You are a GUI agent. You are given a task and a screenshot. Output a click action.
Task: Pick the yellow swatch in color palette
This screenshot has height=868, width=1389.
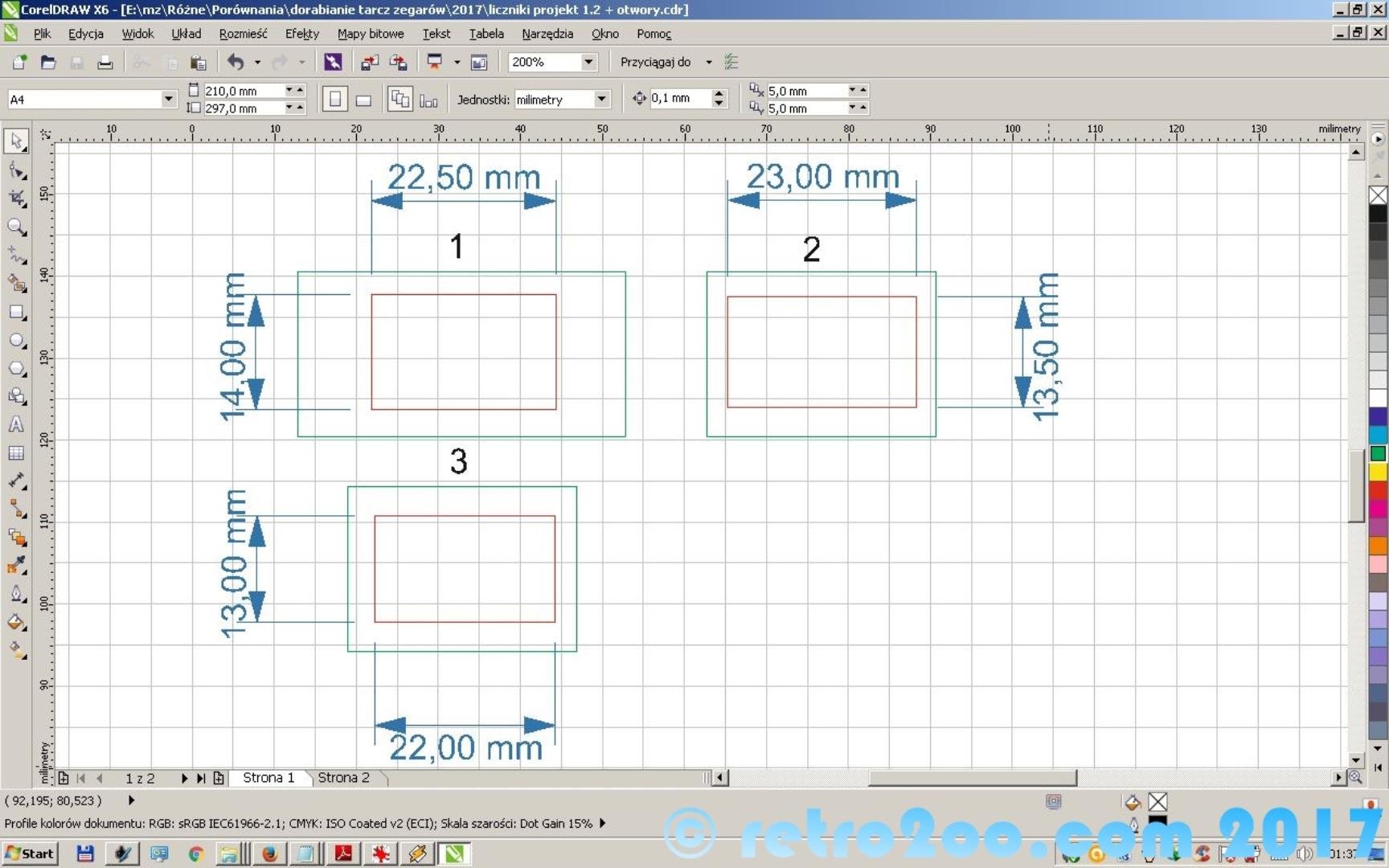click(1378, 472)
